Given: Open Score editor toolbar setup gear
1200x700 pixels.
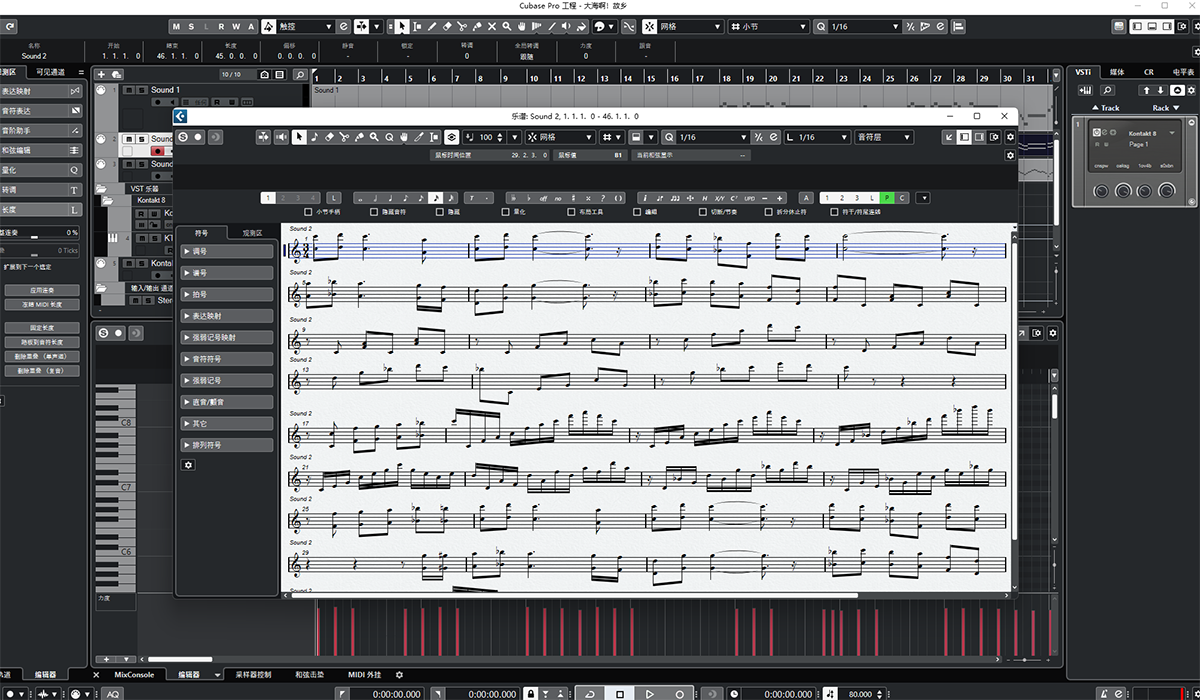Looking at the screenshot, I should pos(1010,137).
